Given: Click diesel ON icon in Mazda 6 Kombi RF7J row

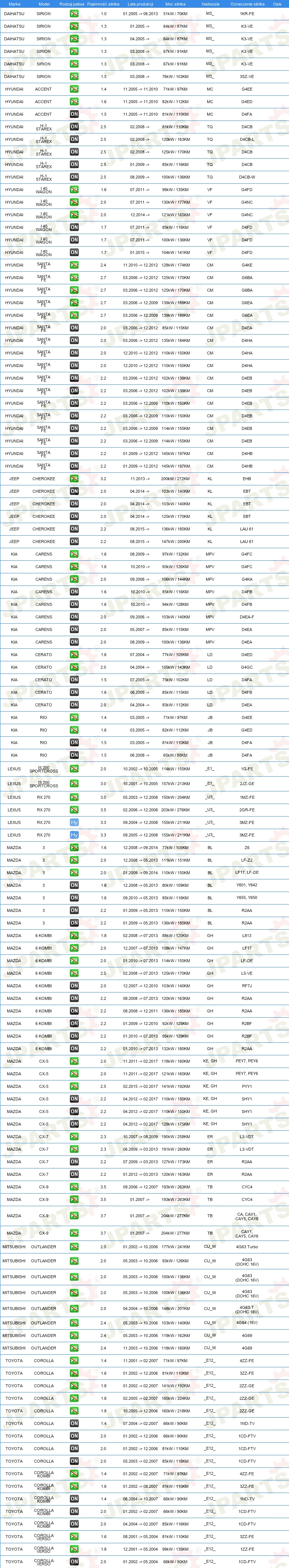Looking at the screenshot, I should click(x=74, y=985).
